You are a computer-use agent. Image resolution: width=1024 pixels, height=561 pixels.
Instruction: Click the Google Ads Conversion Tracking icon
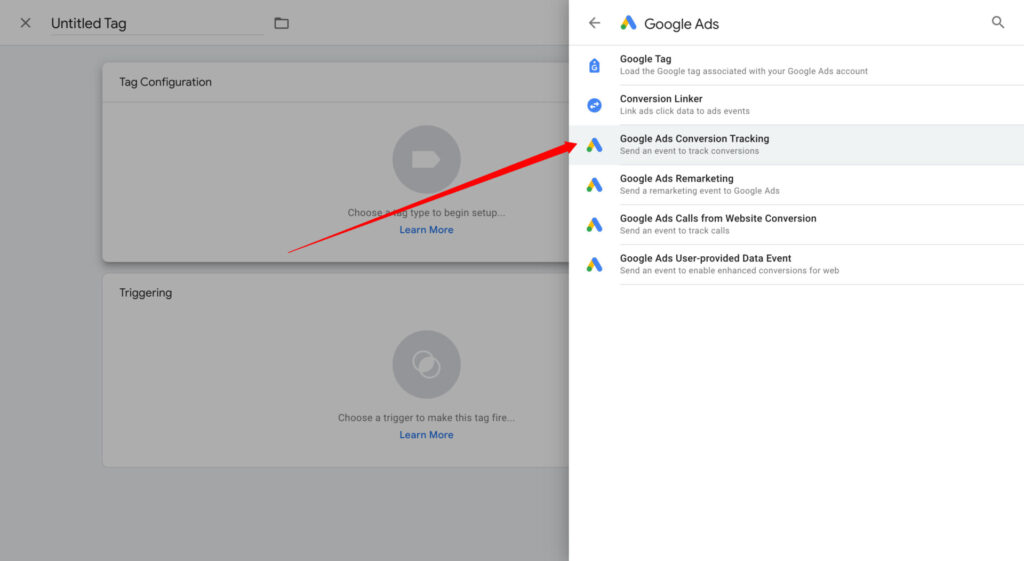[x=594, y=145]
